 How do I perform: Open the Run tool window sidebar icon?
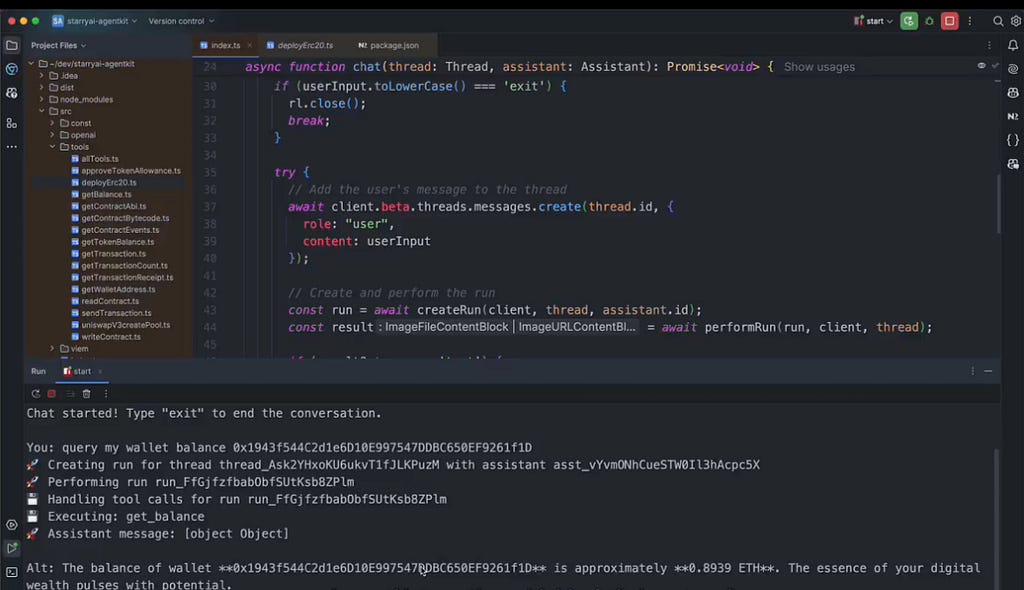click(x=12, y=548)
